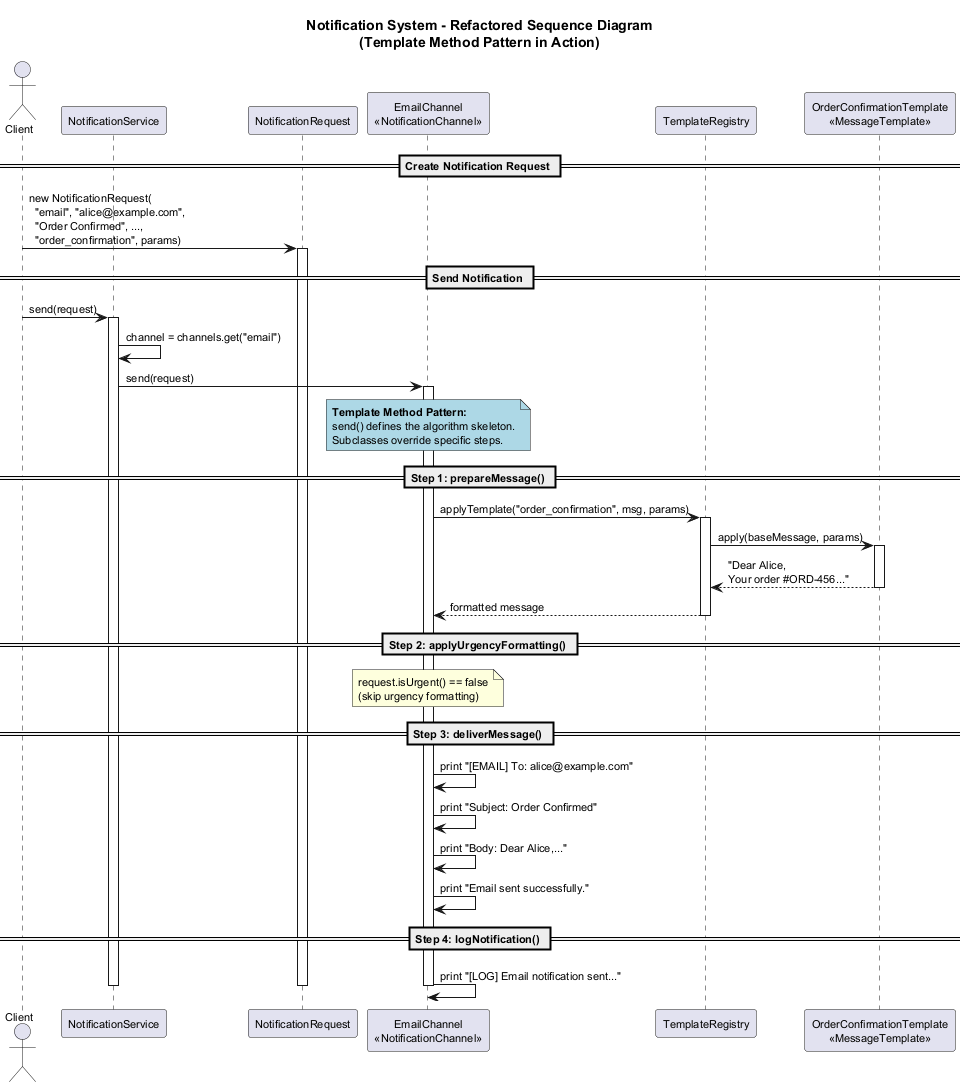Select the bottom NotificationRequest participant box
This screenshot has width=966, height=1087.
click(302, 1024)
